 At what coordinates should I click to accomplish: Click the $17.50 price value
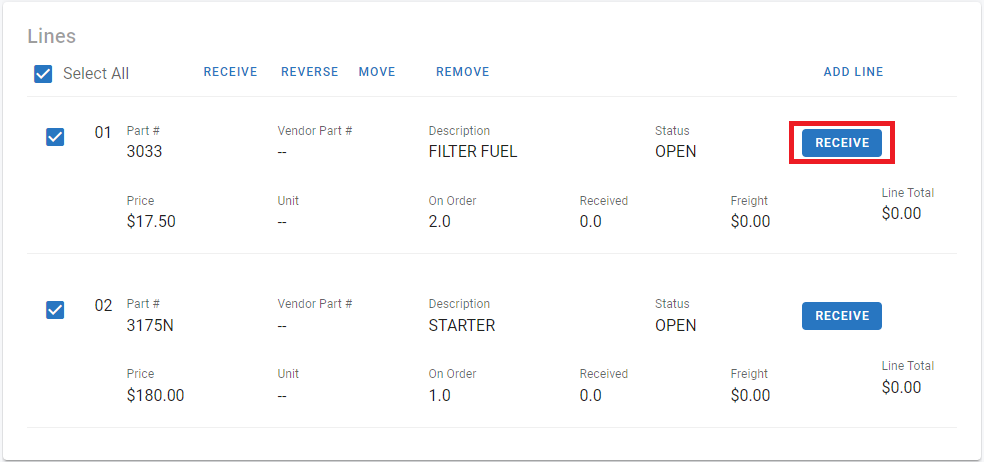(151, 221)
